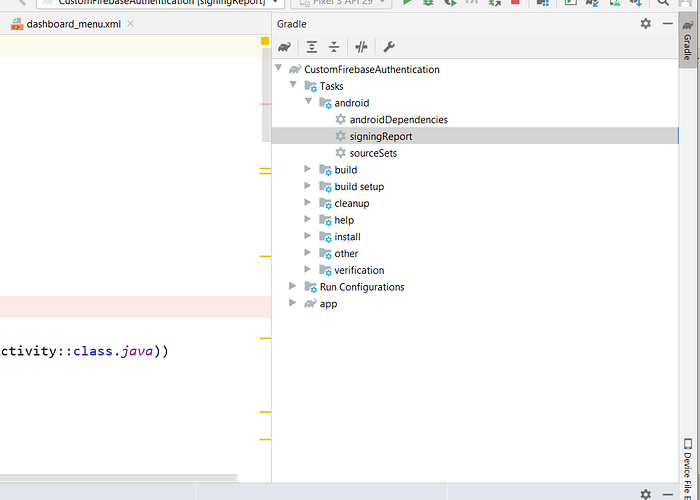
Task: Expand the other task group
Action: 308,253
